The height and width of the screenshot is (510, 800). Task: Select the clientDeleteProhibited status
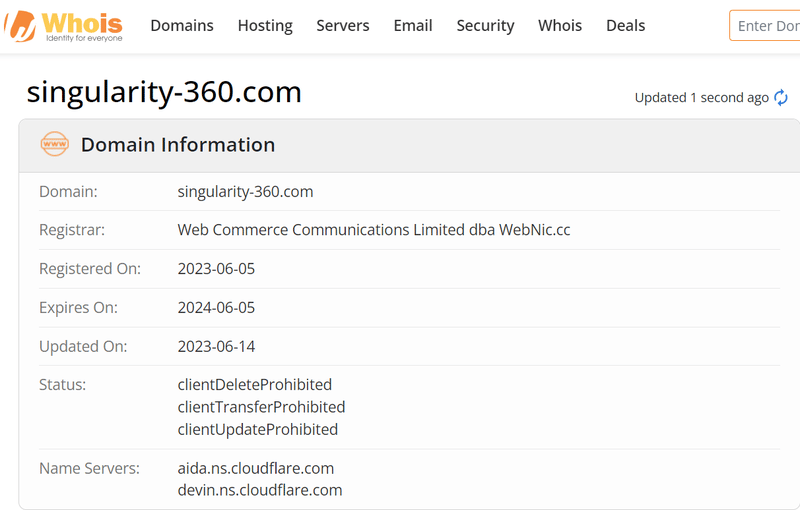[x=255, y=385]
